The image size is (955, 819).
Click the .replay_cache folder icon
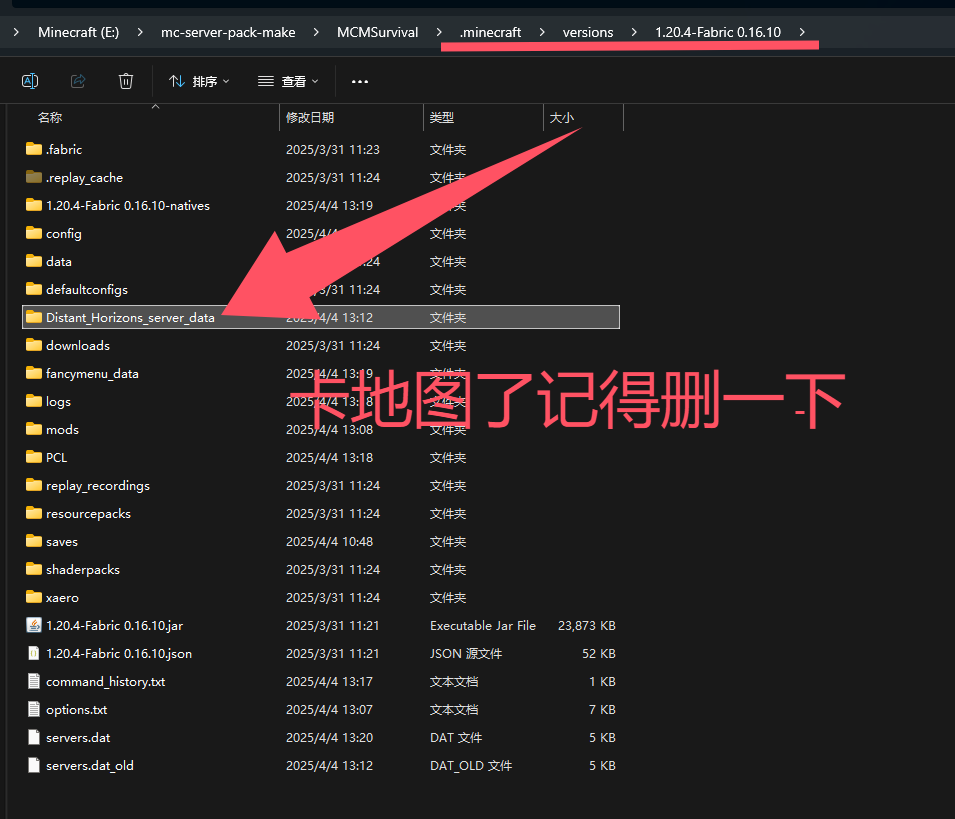click(x=34, y=177)
